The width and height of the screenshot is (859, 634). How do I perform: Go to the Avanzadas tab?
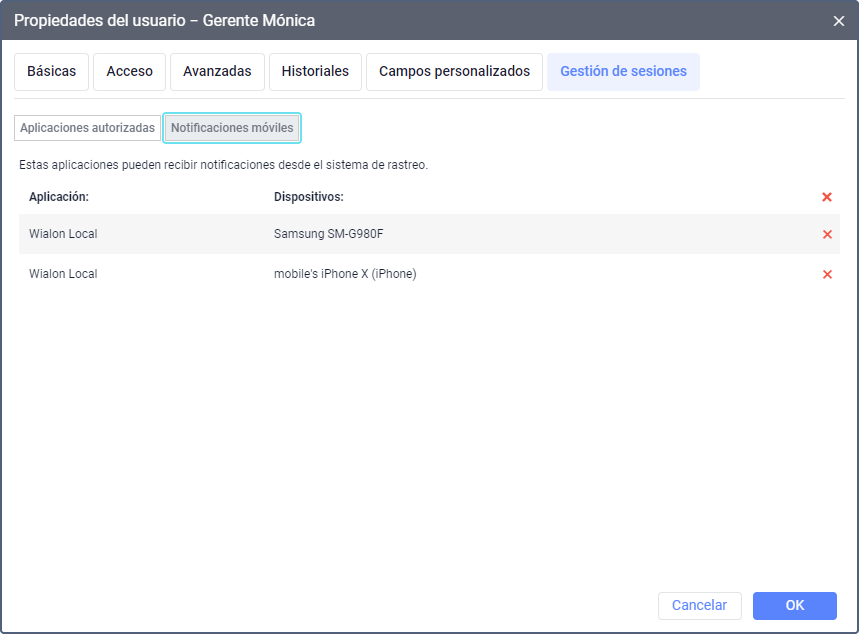coord(217,72)
